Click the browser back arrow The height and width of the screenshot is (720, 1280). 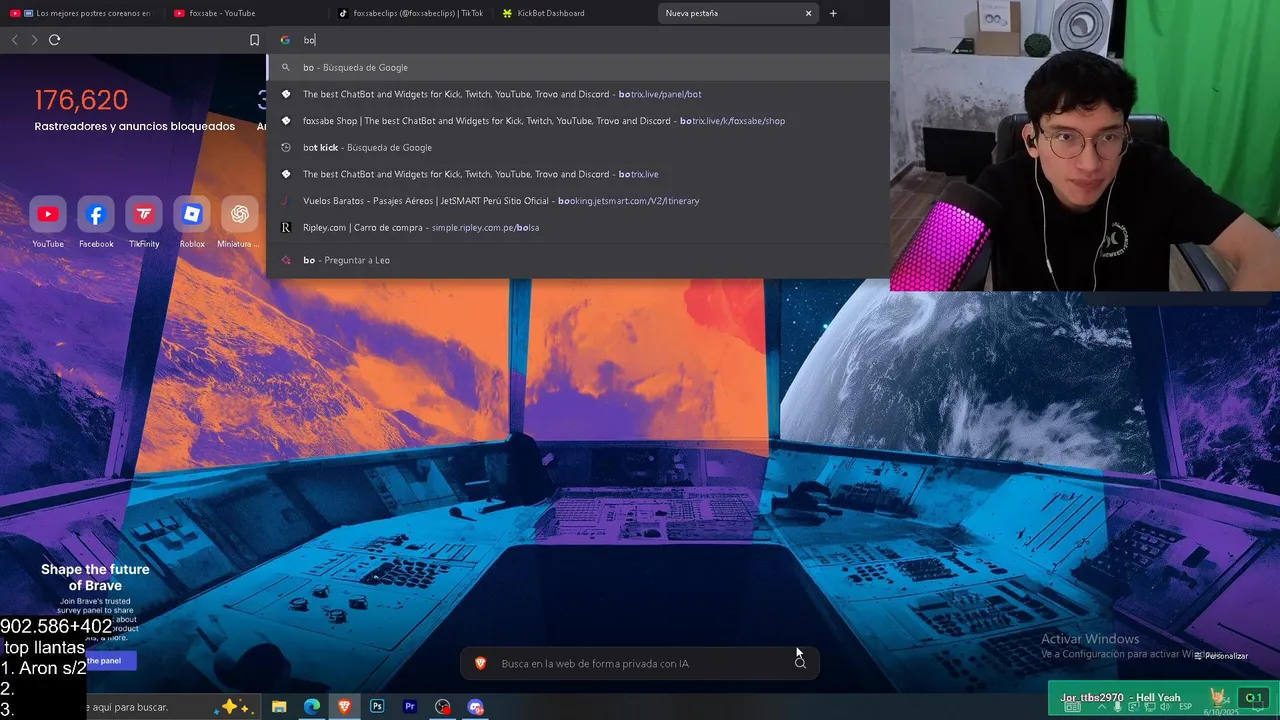(x=14, y=40)
